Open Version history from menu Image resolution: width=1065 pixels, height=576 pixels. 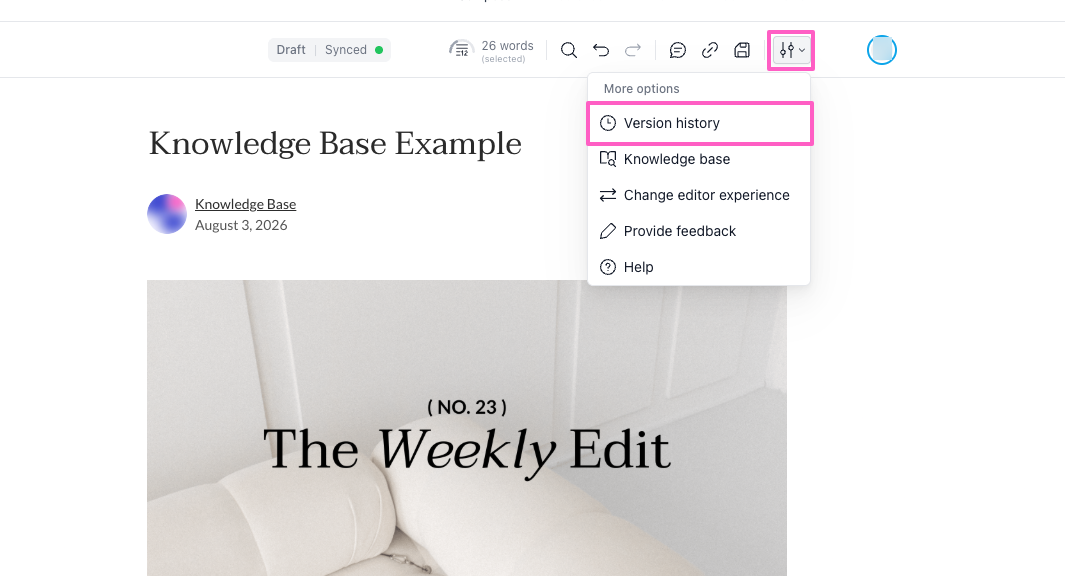point(700,123)
